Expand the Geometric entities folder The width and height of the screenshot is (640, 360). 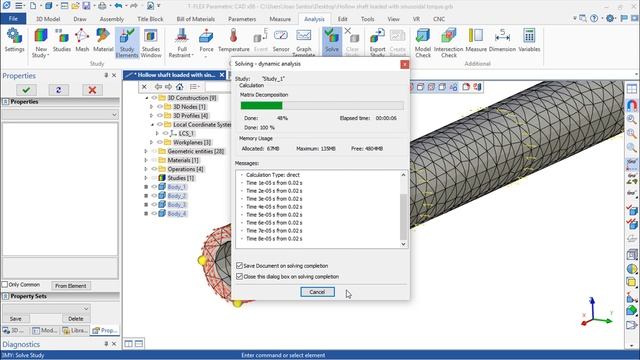point(146,151)
